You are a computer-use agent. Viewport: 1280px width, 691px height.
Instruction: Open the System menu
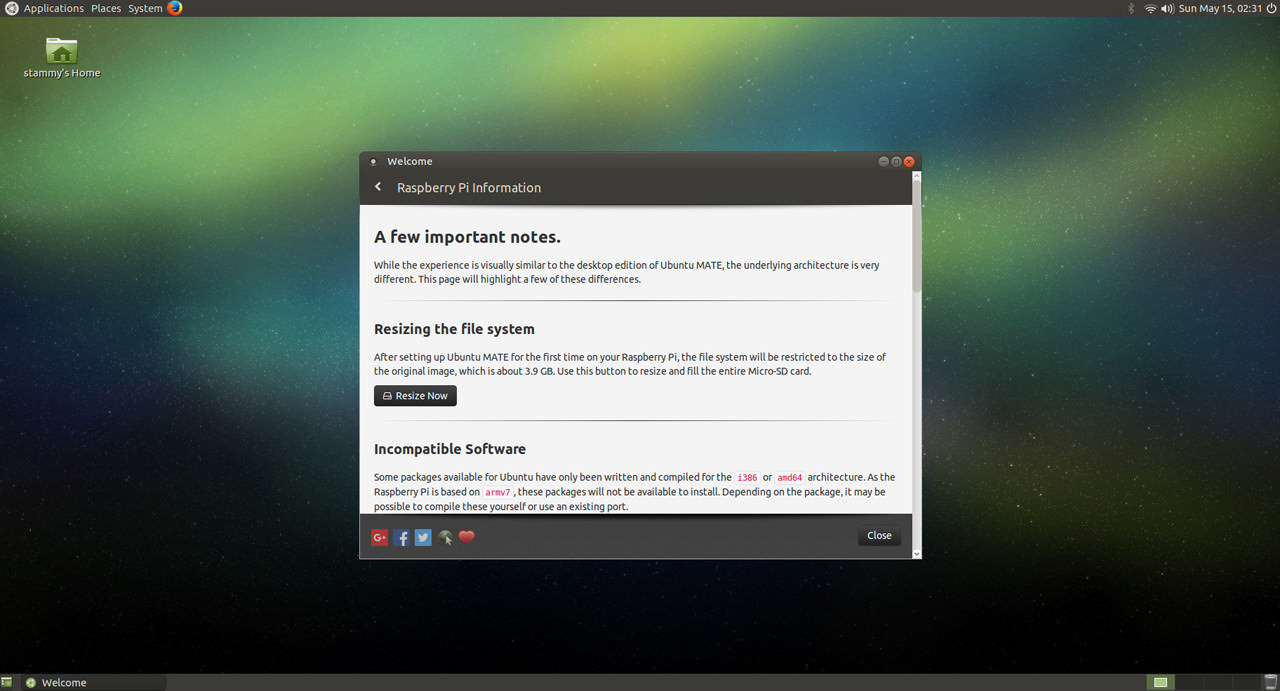(145, 8)
